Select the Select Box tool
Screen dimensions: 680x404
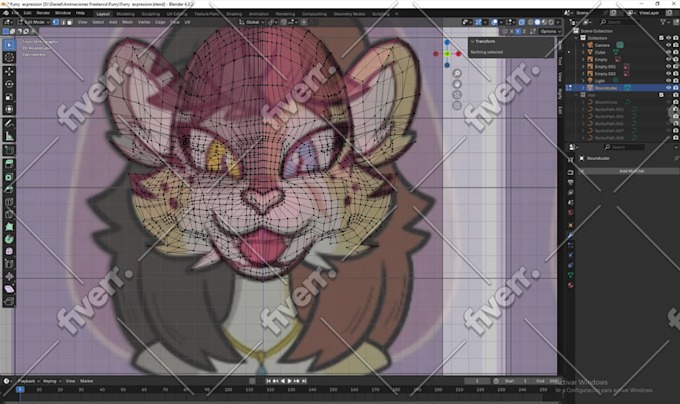point(9,45)
